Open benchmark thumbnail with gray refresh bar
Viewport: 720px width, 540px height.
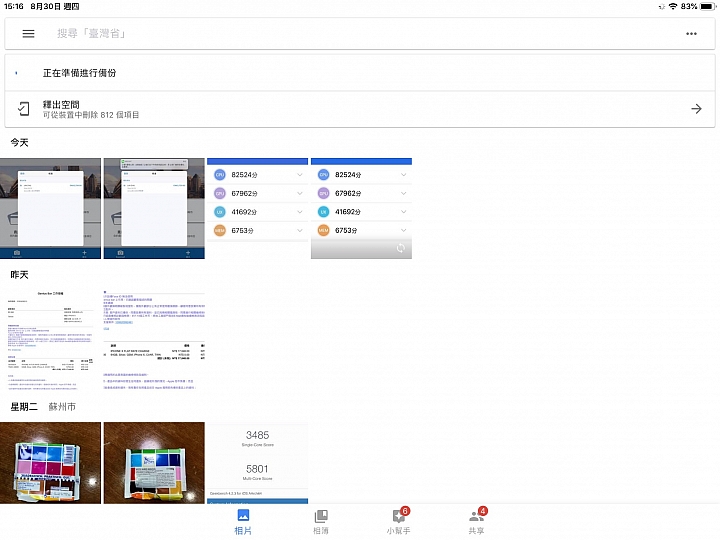[x=361, y=208]
